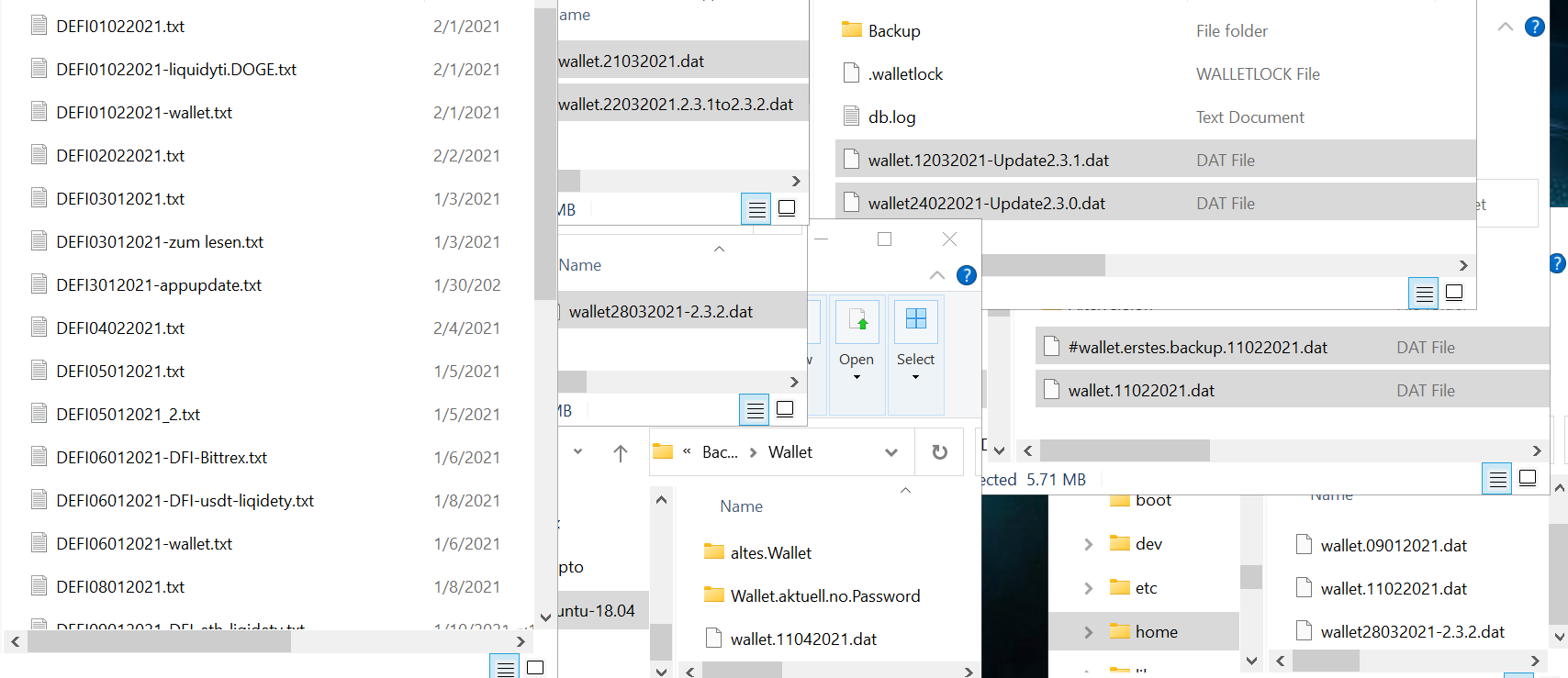Open Wallet.aktuell.no.Password folder
This screenshot has width=1568, height=678.
825,595
